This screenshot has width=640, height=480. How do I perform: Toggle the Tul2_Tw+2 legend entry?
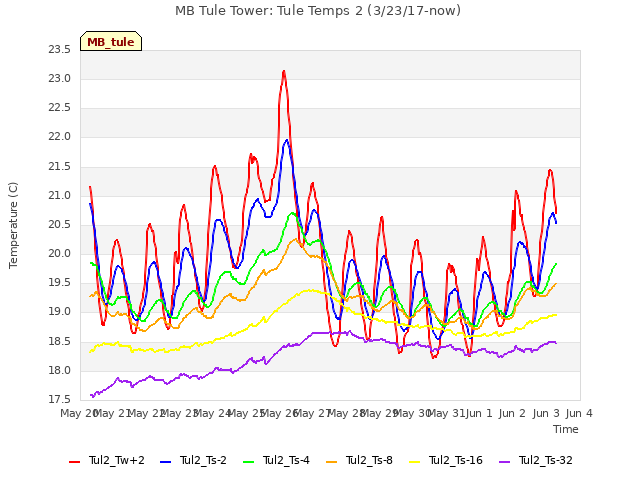[x=107, y=460]
